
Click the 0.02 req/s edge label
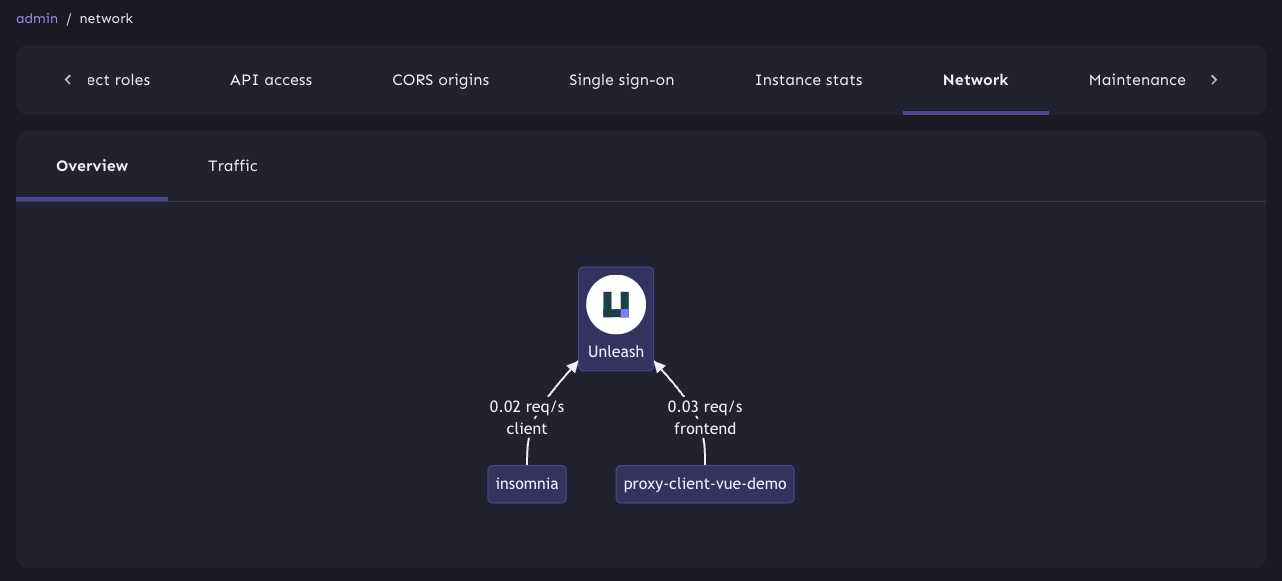point(527,407)
